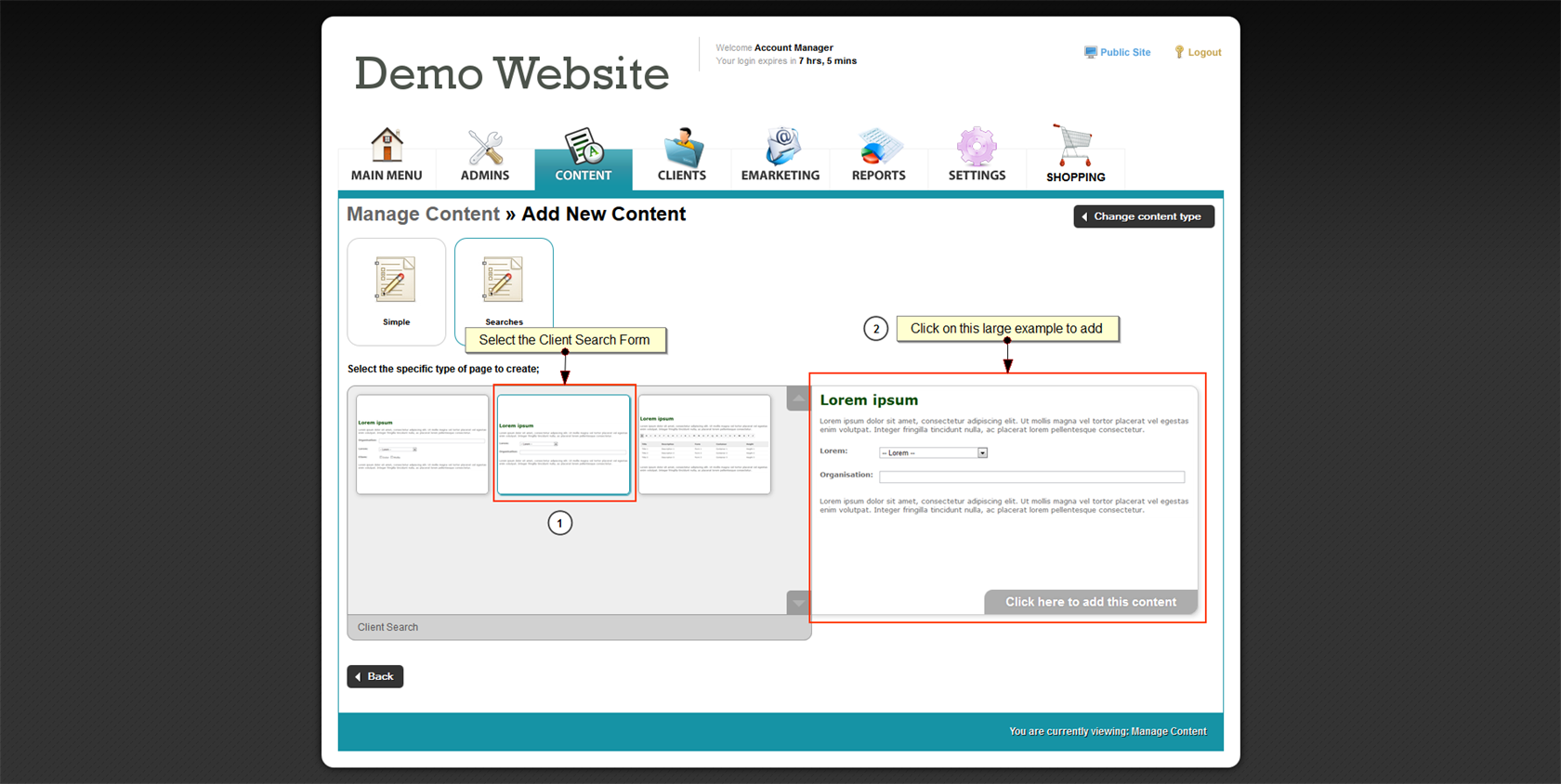Open the Settings gear icon
The height and width of the screenshot is (784, 1561).
[977, 148]
